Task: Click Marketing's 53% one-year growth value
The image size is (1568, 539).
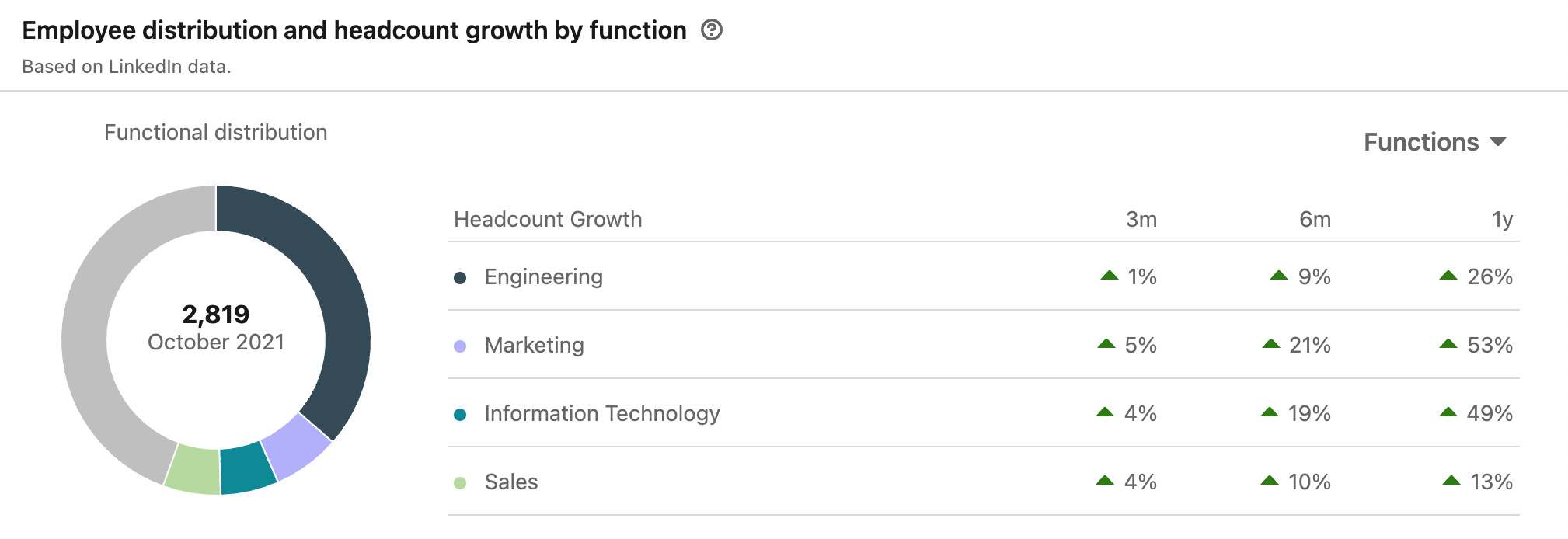Action: click(x=1489, y=346)
